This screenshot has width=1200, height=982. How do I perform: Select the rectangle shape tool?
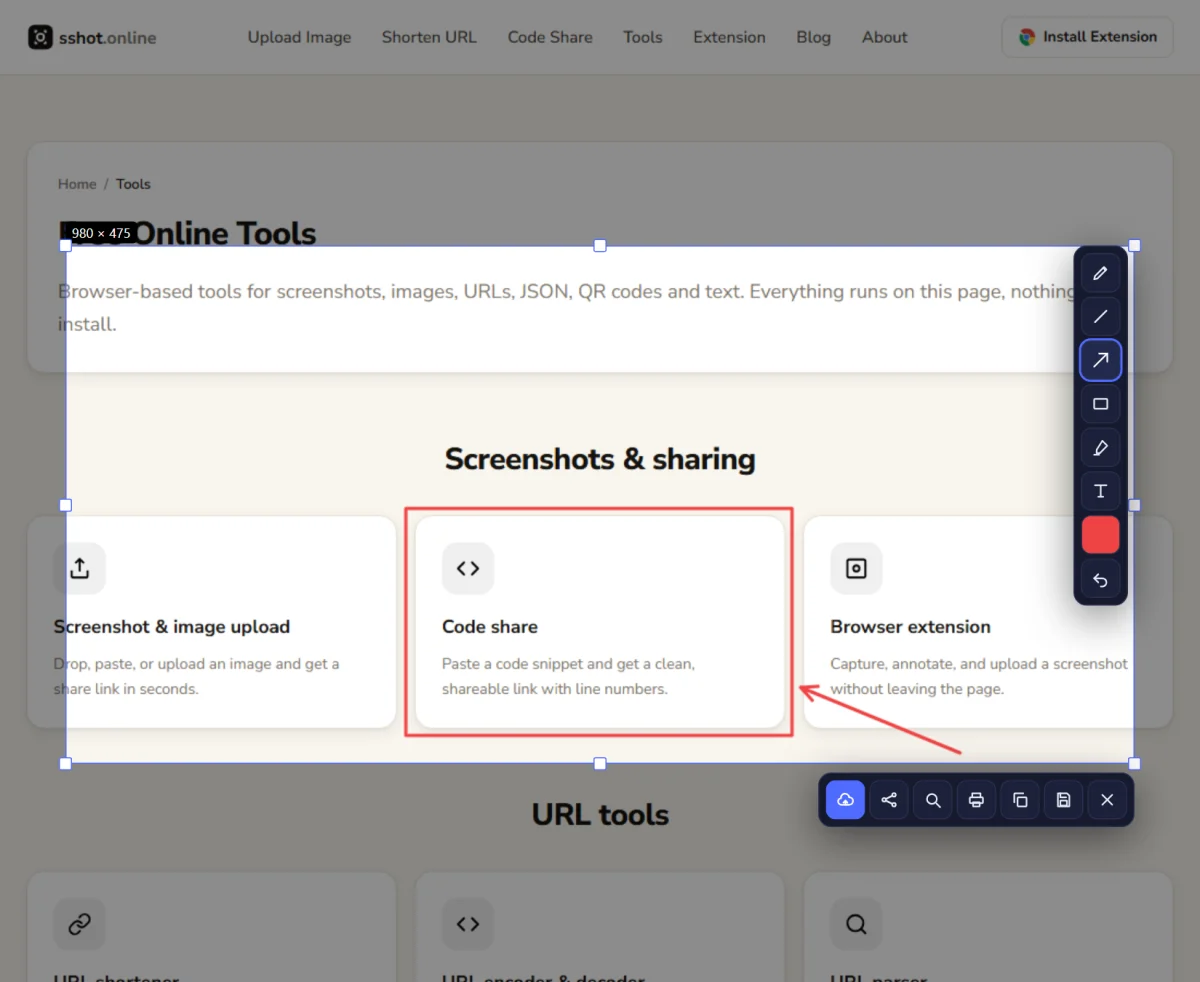point(1100,404)
